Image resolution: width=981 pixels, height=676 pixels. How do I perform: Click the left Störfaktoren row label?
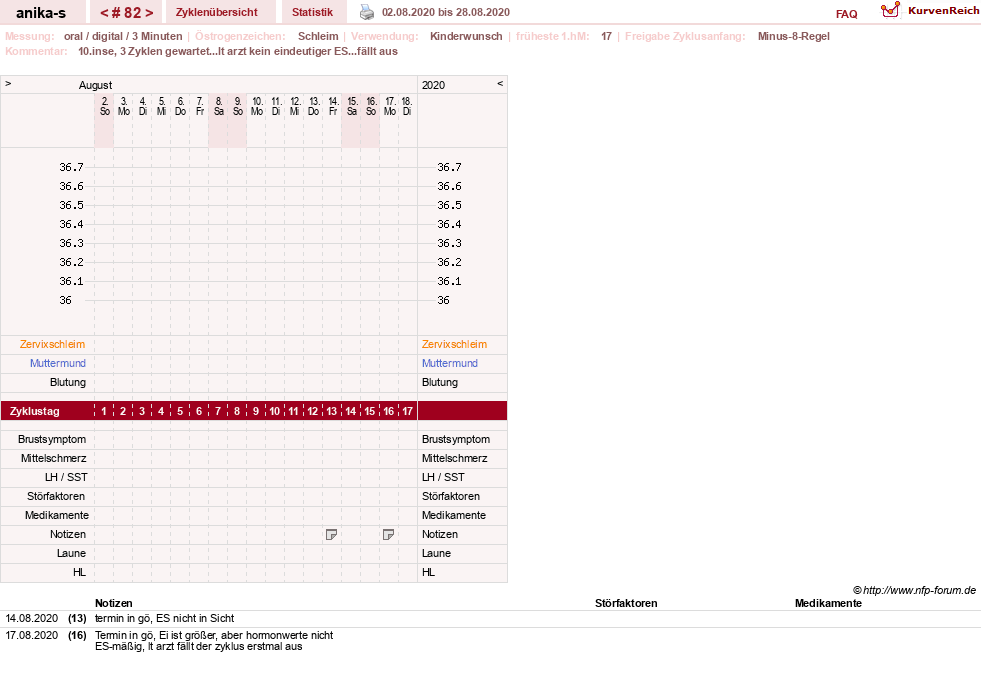coord(56,496)
